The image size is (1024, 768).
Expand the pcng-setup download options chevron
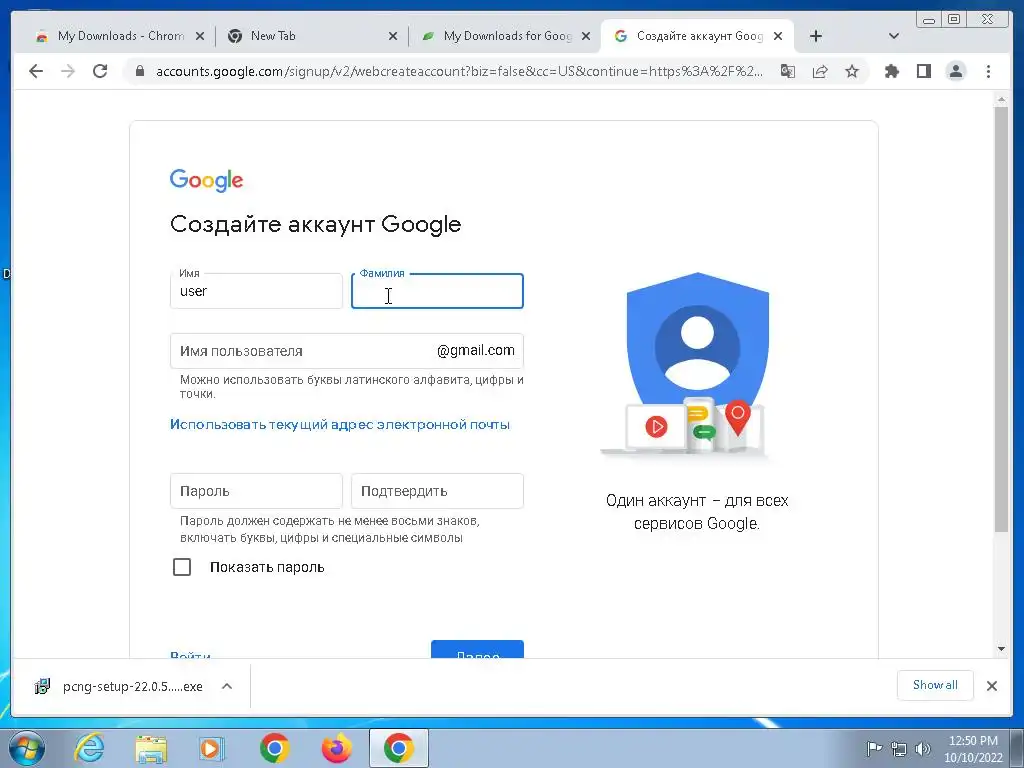click(x=227, y=686)
